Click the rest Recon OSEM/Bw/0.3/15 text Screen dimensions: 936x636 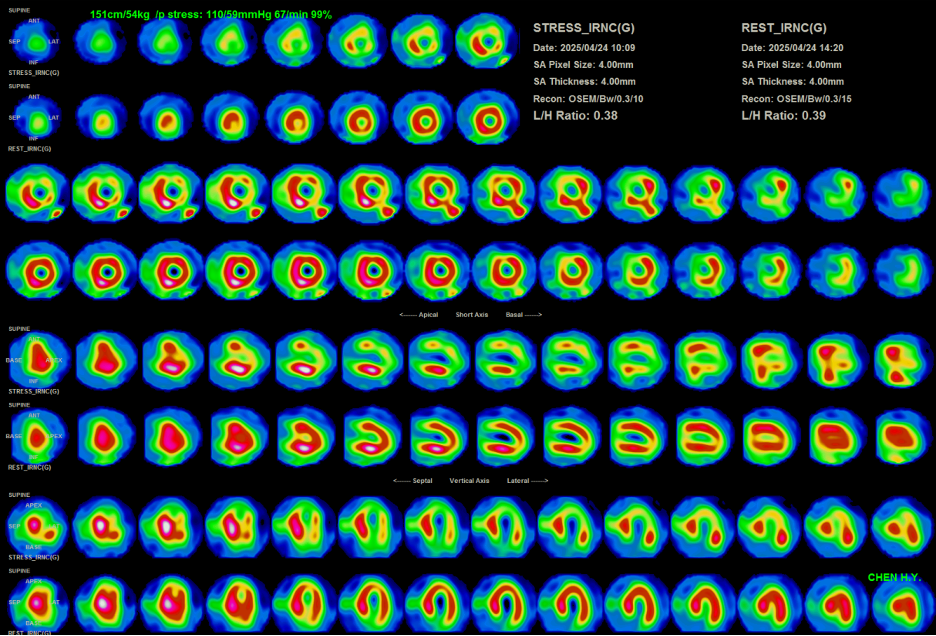pyautogui.click(x=796, y=99)
